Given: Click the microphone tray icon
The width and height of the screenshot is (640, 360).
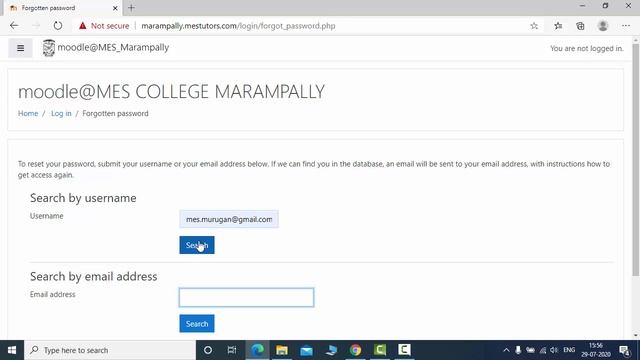Looking at the screenshot, I should 518,350.
